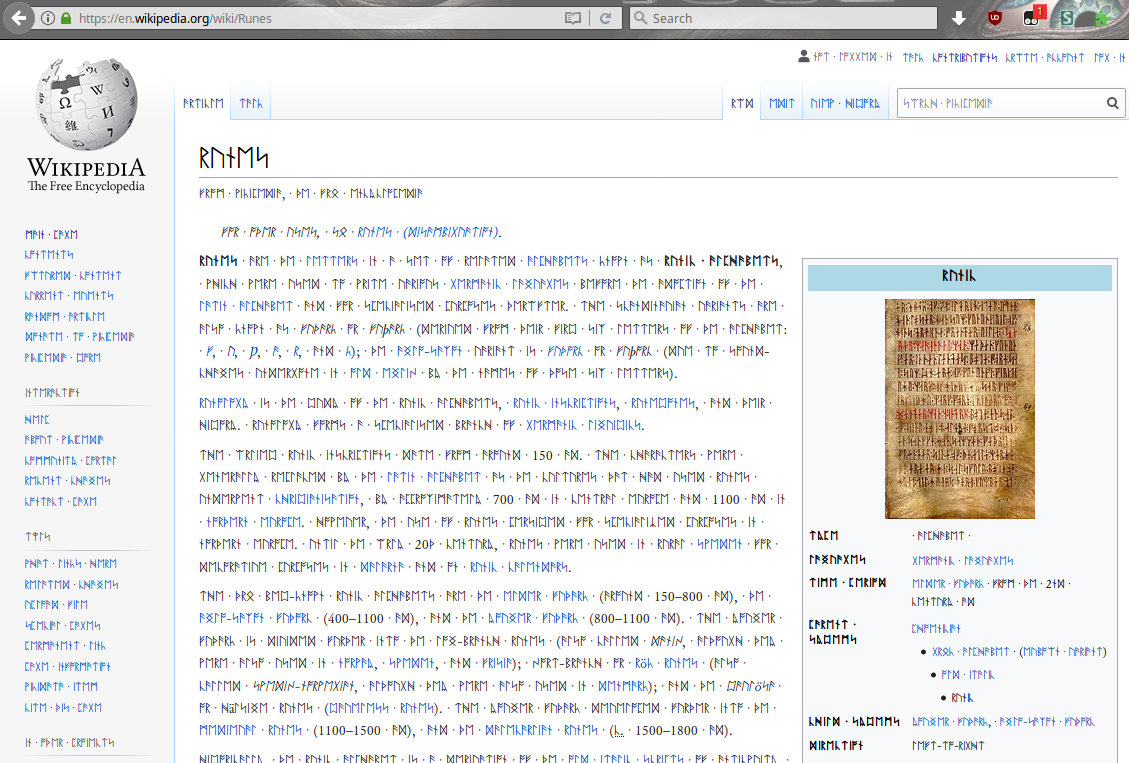
Task: Click the green puzzle-piece extension icon
Action: pos(1102,17)
